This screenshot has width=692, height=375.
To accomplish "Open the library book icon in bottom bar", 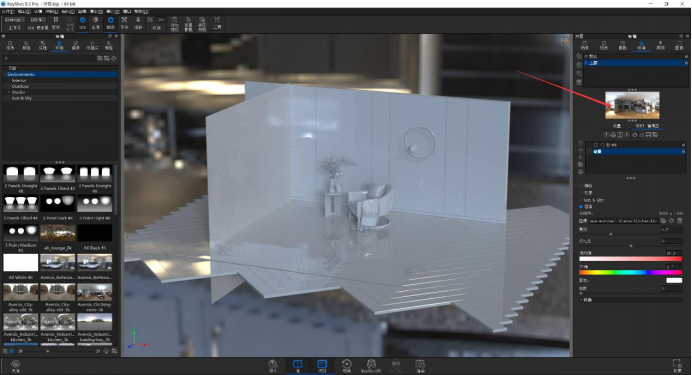I will click(297, 365).
